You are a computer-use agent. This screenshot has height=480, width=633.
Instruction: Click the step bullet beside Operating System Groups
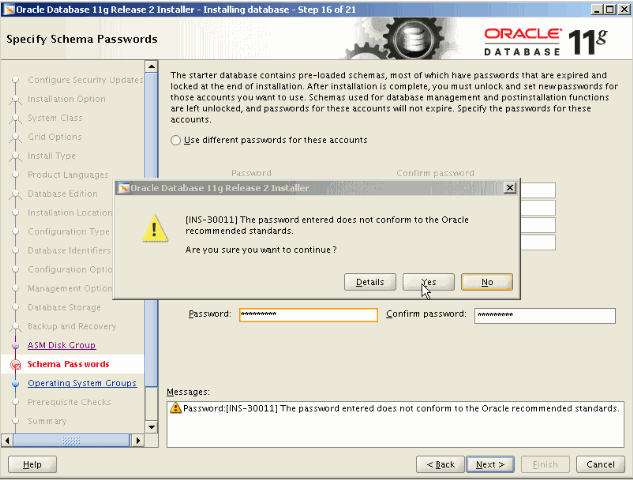(16, 384)
